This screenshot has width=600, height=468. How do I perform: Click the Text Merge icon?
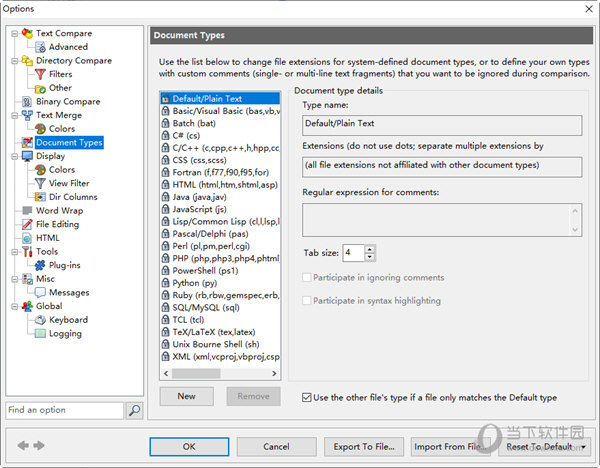27,115
